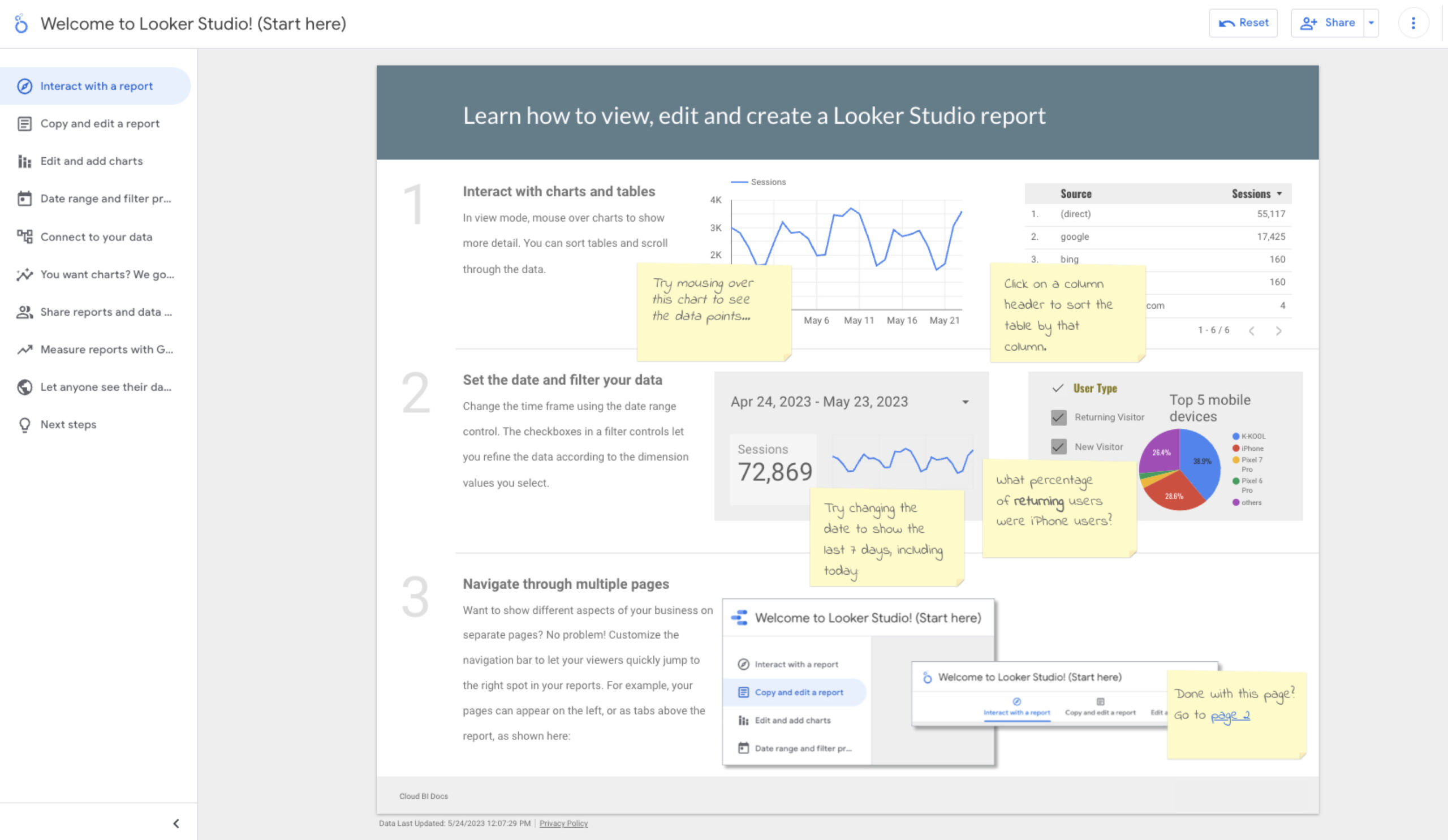Open 'Share reports and data' sidebar item
1448x840 pixels.
pos(105,312)
